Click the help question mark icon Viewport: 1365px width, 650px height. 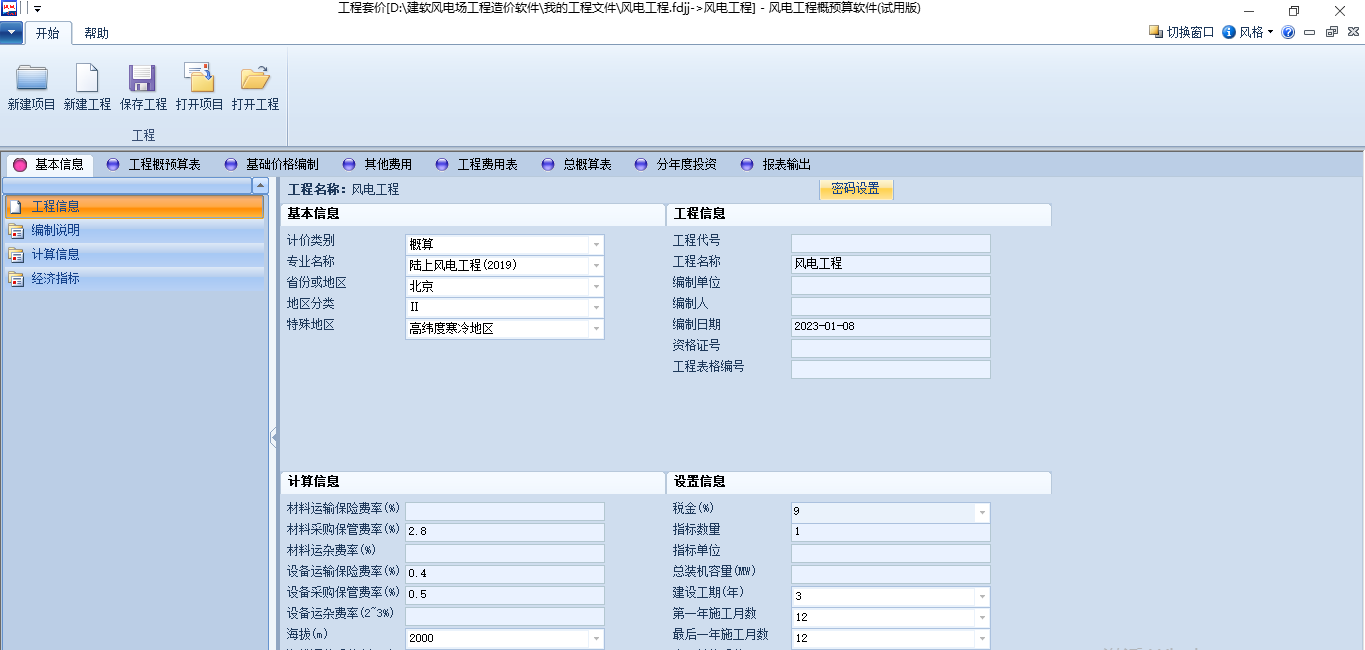(1289, 32)
